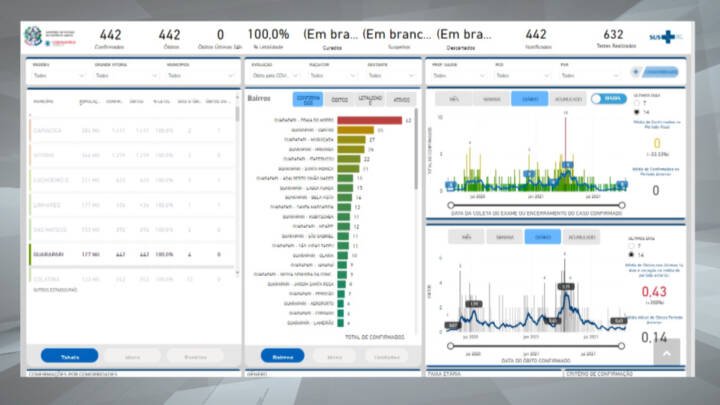
Task: Click the Bairros chart vertical scrollbar
Action: (416, 149)
